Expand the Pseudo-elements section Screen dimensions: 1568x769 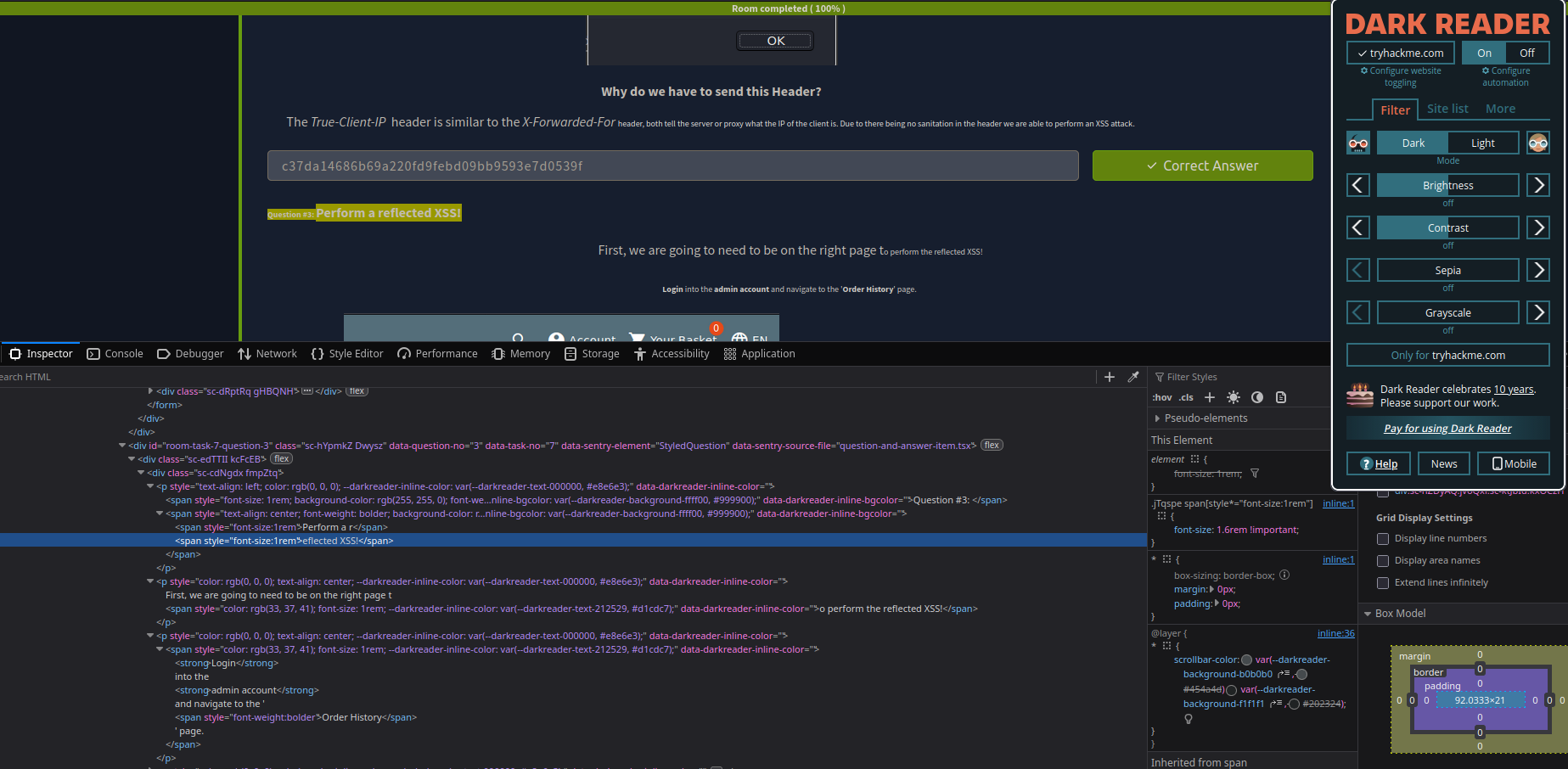coord(1157,418)
